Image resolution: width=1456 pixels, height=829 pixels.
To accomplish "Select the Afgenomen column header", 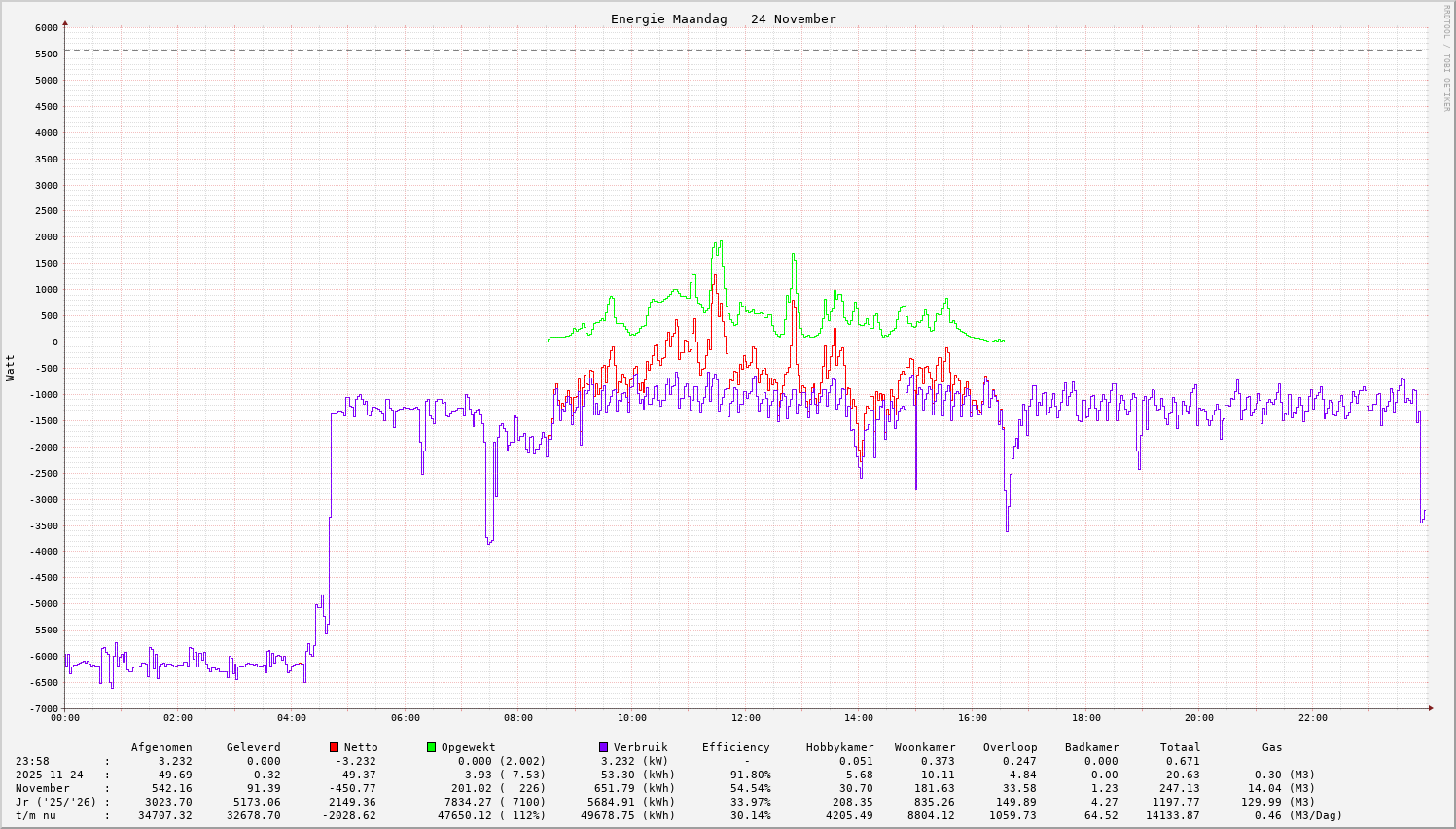I will [161, 747].
